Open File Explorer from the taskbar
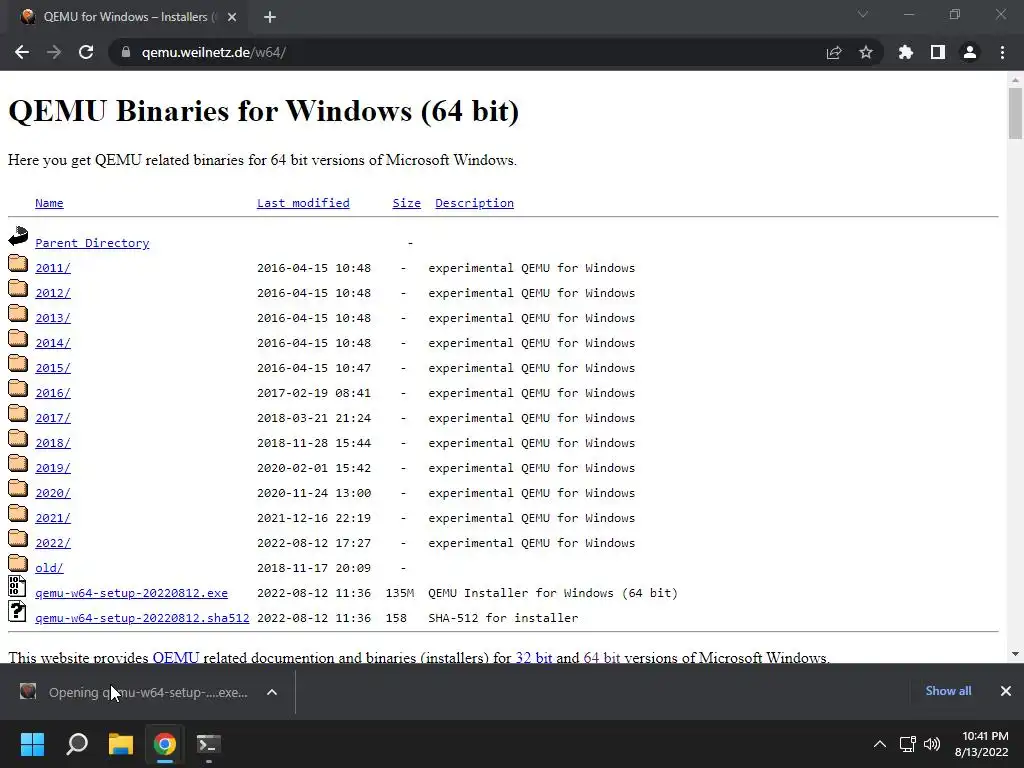Viewport: 1024px width, 768px height. point(121,744)
